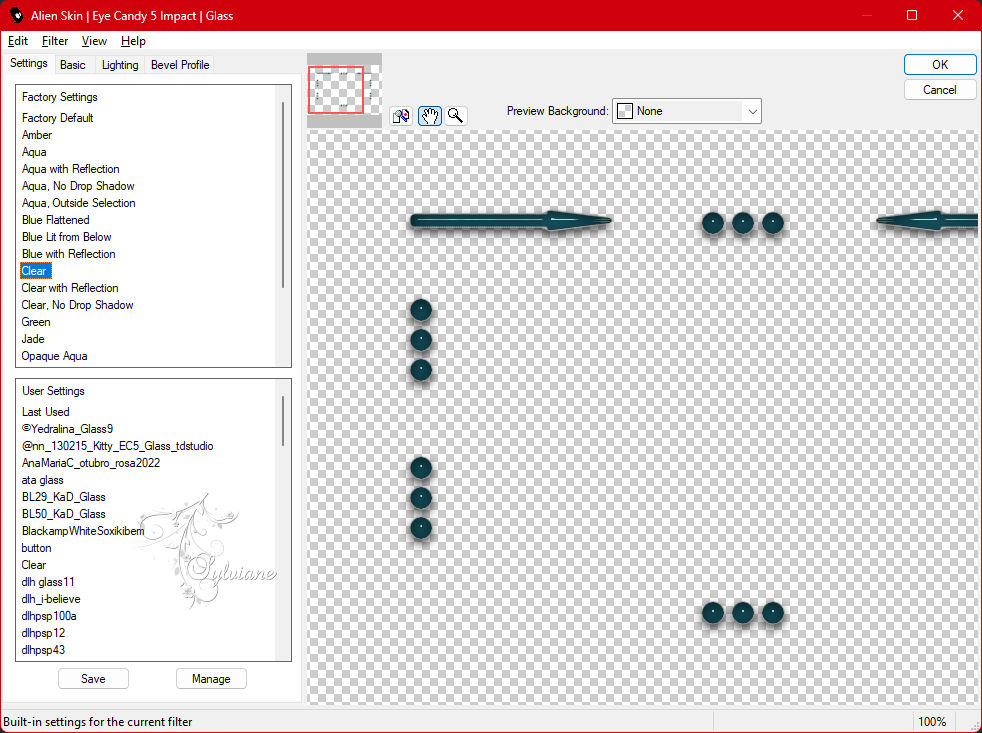Toggle the original/preview comparison icon
982x733 pixels.
(x=401, y=116)
